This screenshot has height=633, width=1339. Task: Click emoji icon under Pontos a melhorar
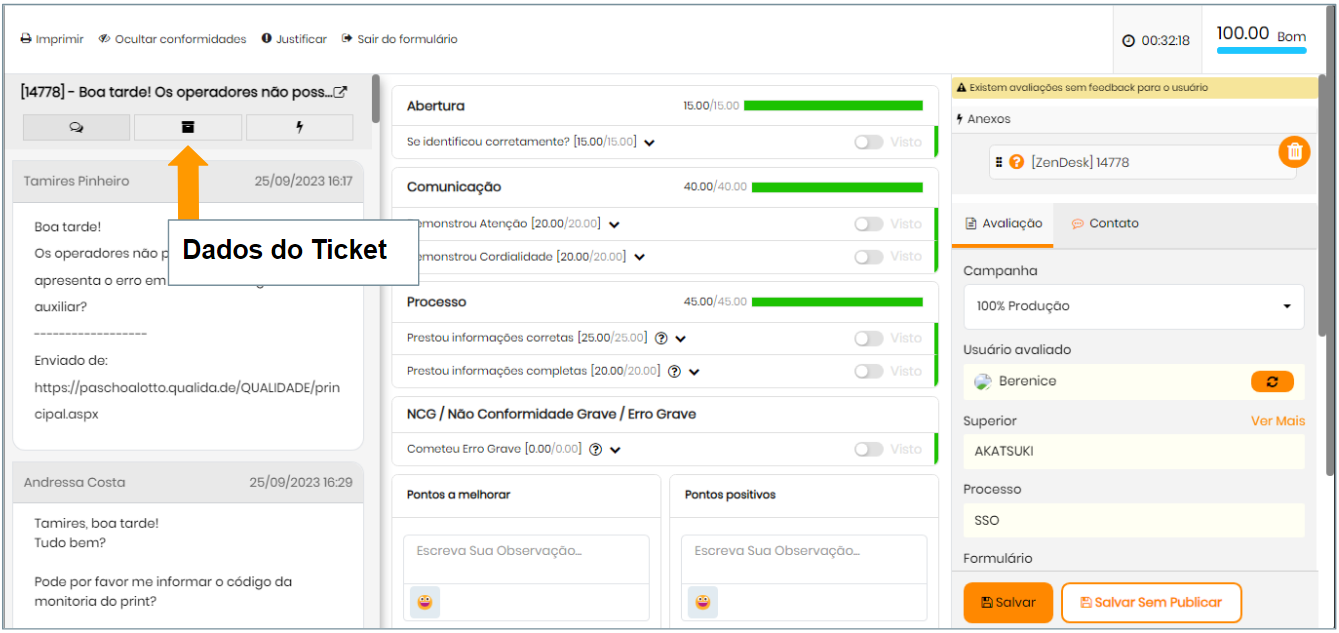tap(424, 602)
